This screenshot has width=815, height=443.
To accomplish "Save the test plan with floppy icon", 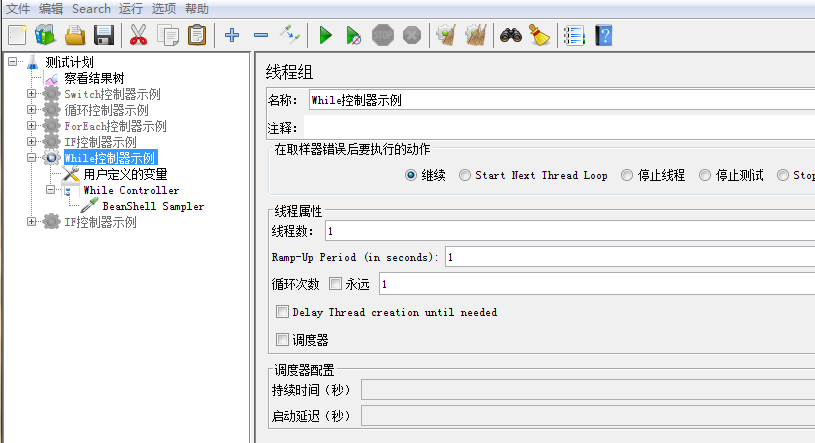I will pyautogui.click(x=104, y=35).
